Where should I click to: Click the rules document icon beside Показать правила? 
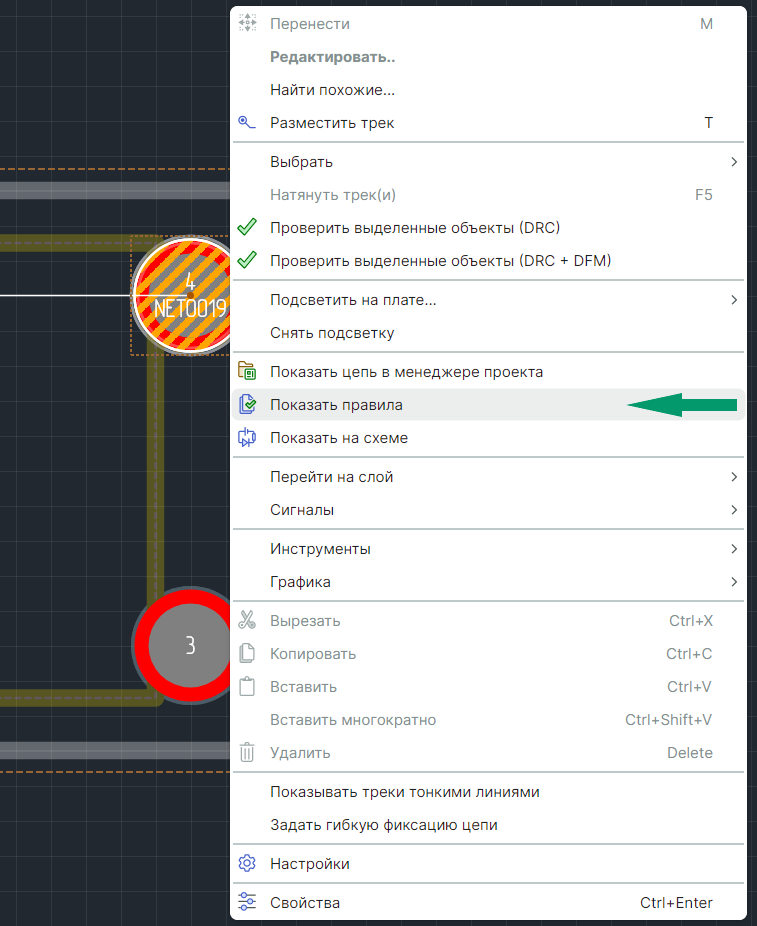click(247, 404)
